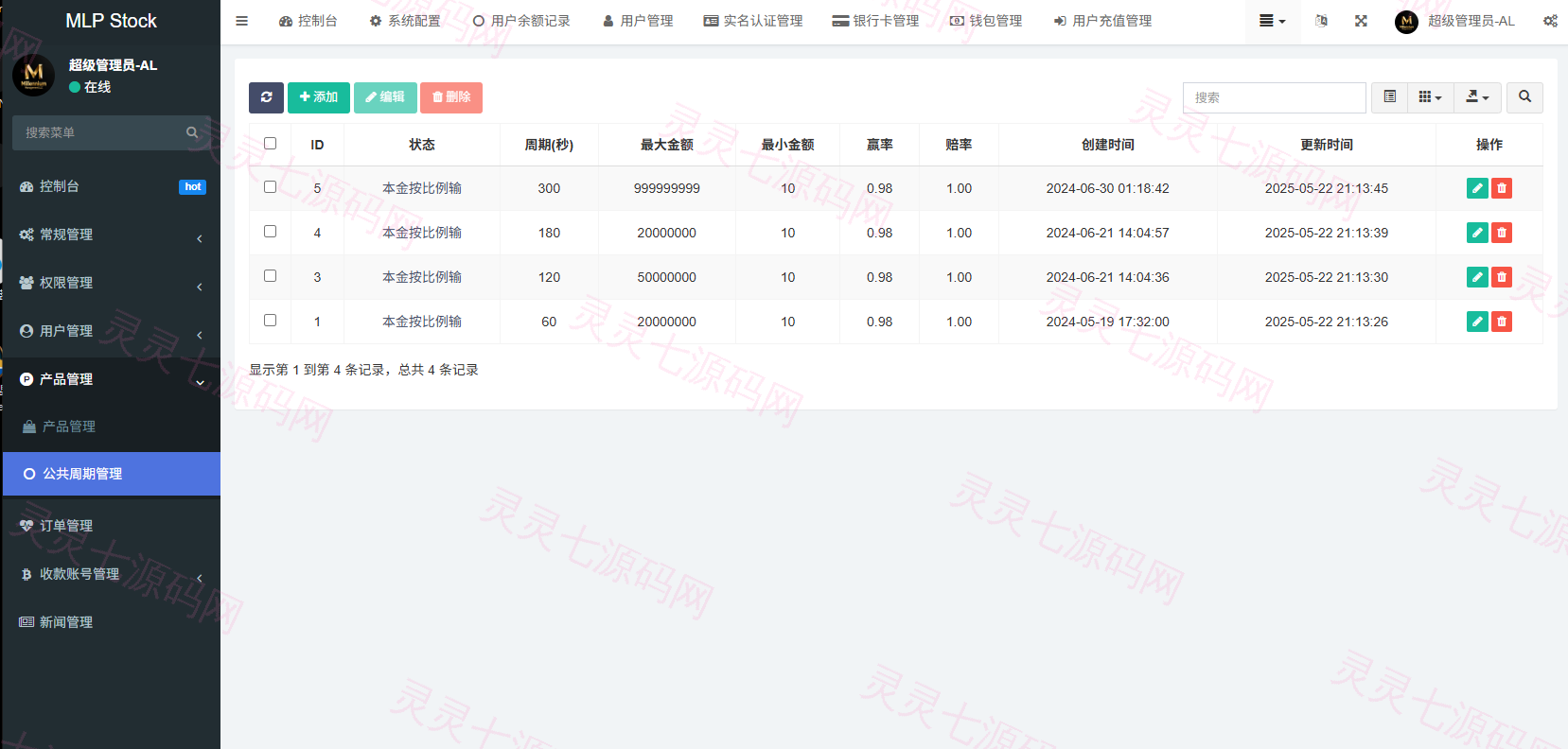Edit row ID 3 with the green pencil
Viewport: 1568px width, 749px height.
1477,277
